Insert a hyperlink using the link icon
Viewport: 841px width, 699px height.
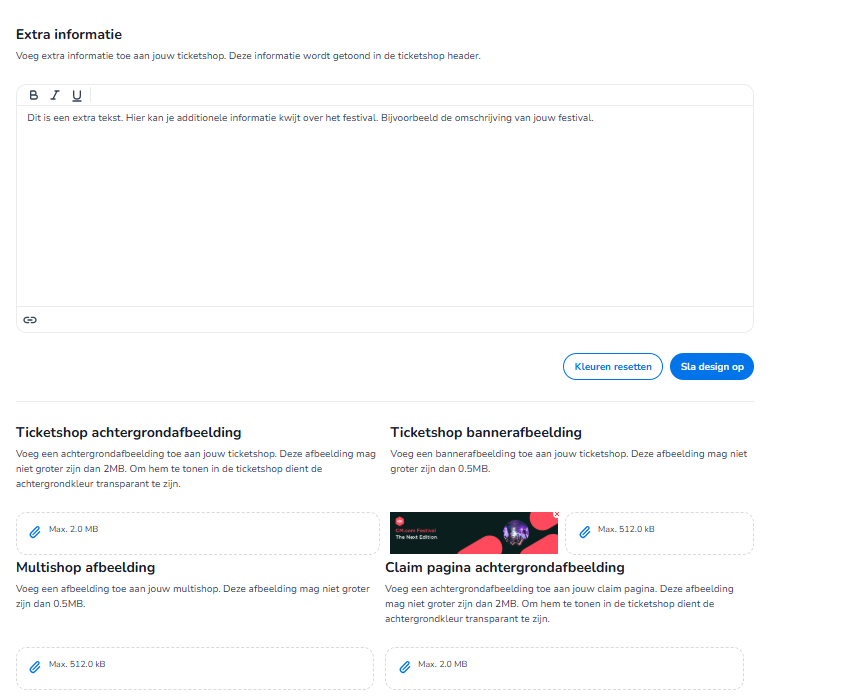30,320
